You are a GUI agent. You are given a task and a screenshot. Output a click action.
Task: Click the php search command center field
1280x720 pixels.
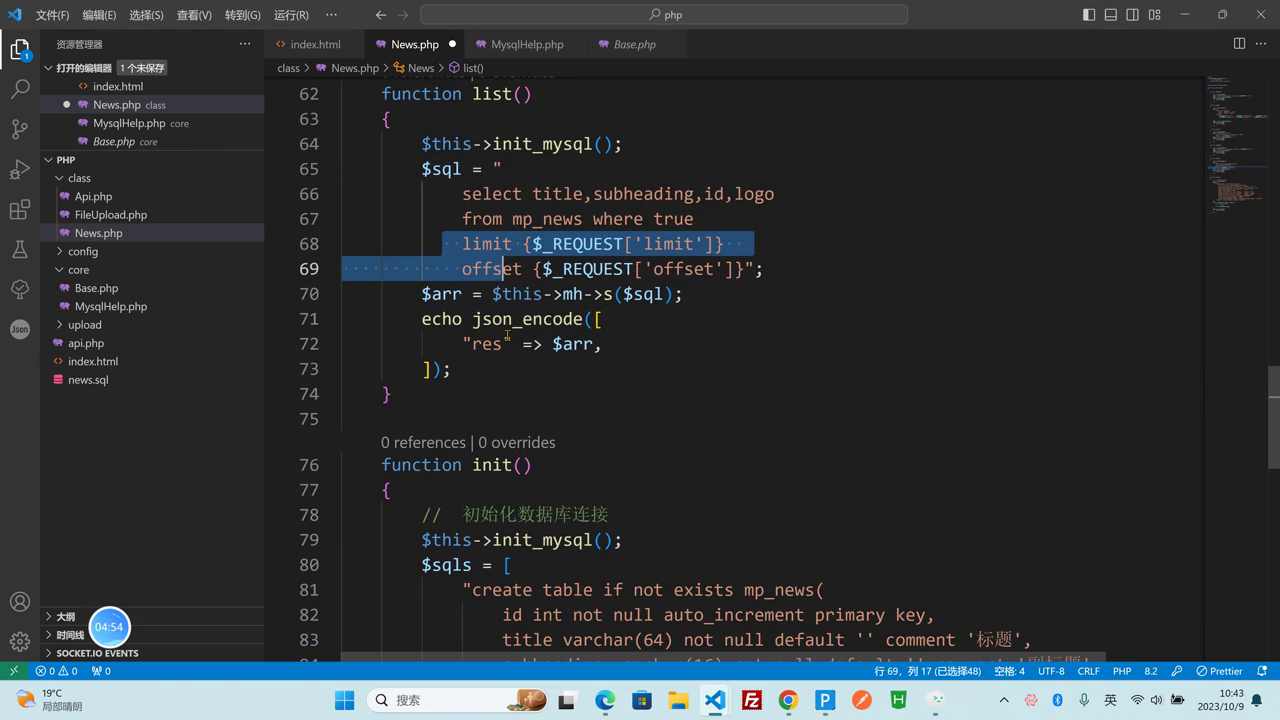[x=664, y=15]
